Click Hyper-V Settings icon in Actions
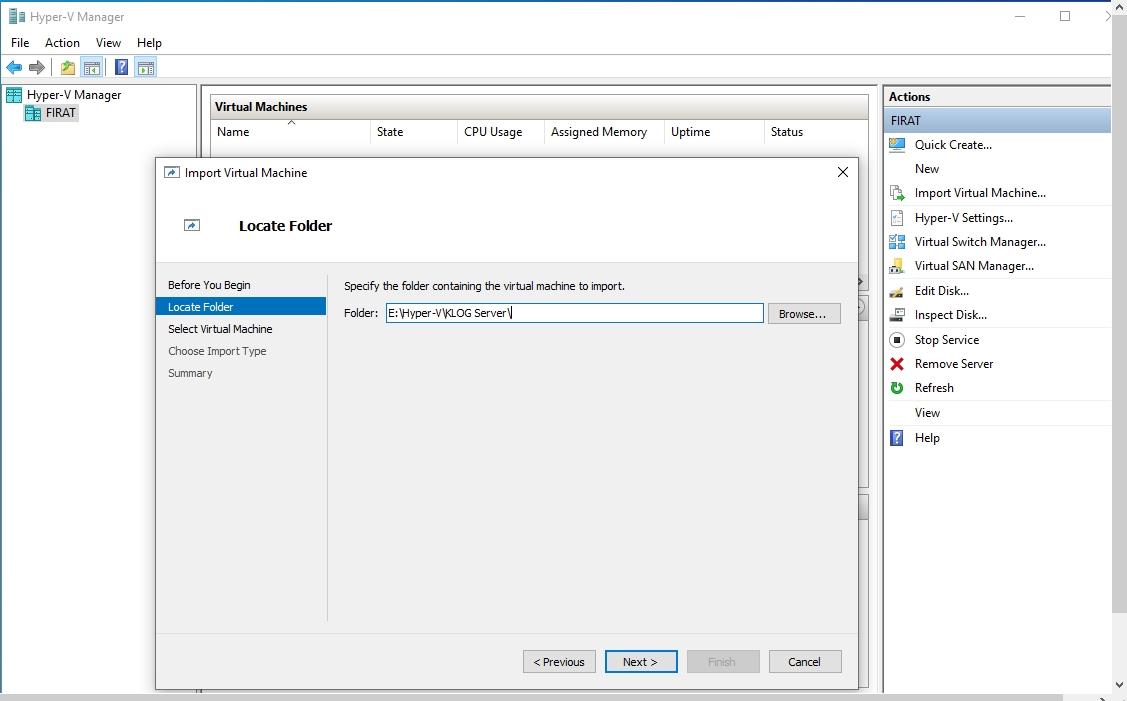Image resolution: width=1127 pixels, height=701 pixels. pyautogui.click(x=897, y=218)
